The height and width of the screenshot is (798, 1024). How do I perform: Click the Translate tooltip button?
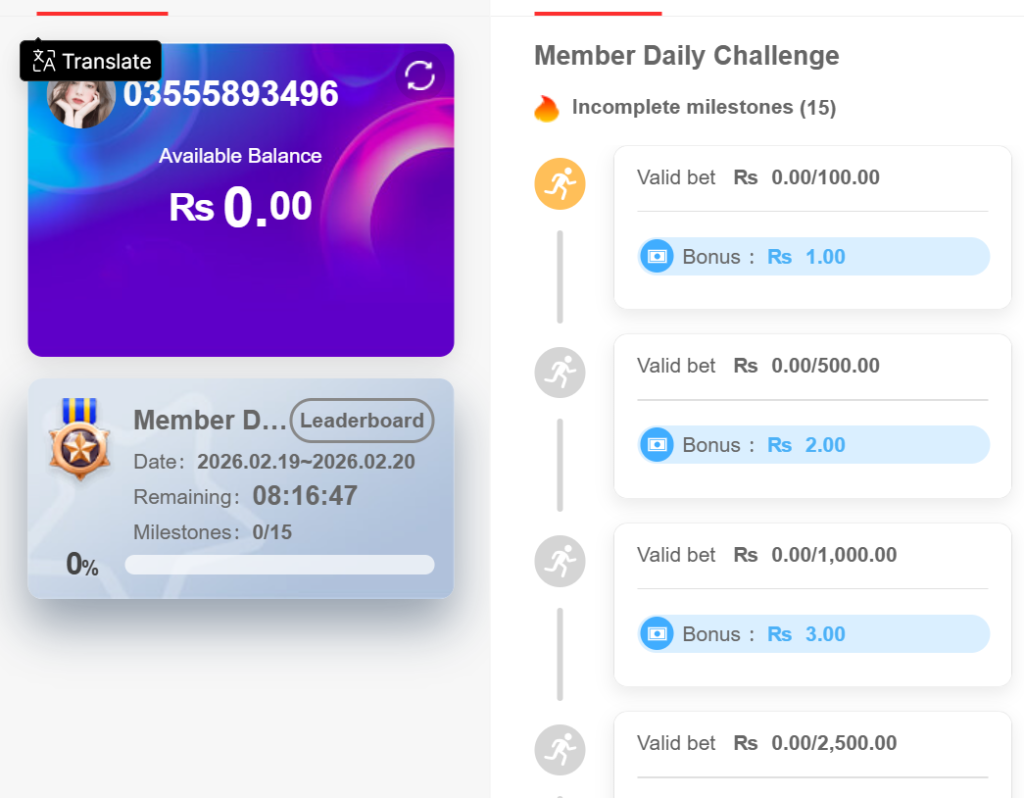pyautogui.click(x=91, y=61)
